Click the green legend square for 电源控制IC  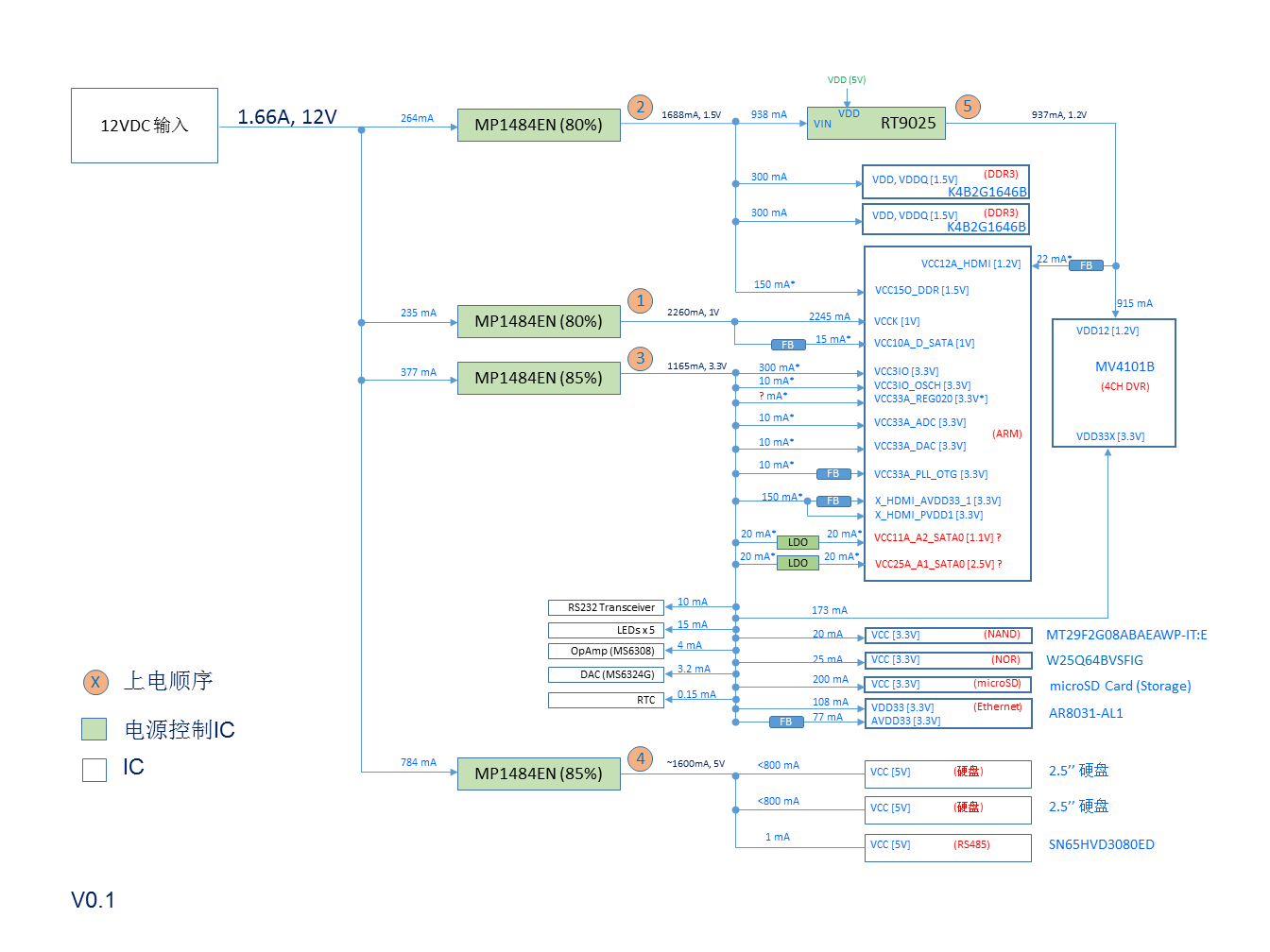point(94,729)
